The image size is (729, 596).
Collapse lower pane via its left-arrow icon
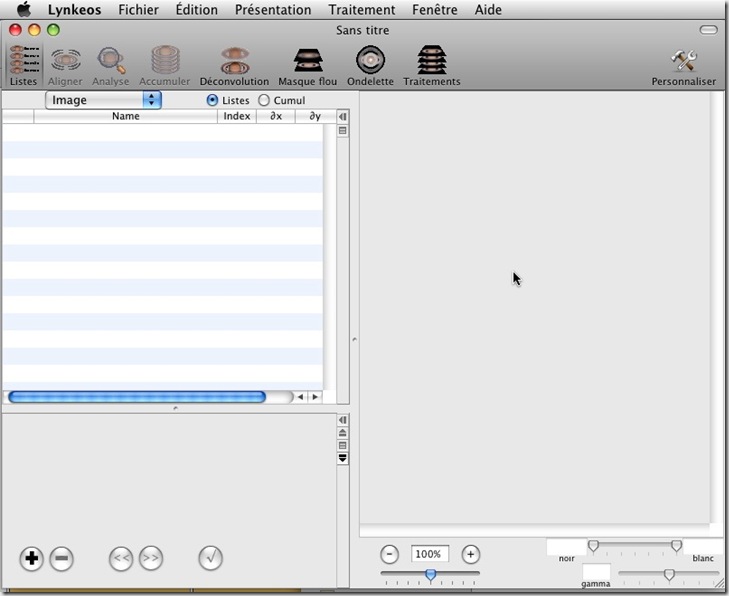(343, 420)
